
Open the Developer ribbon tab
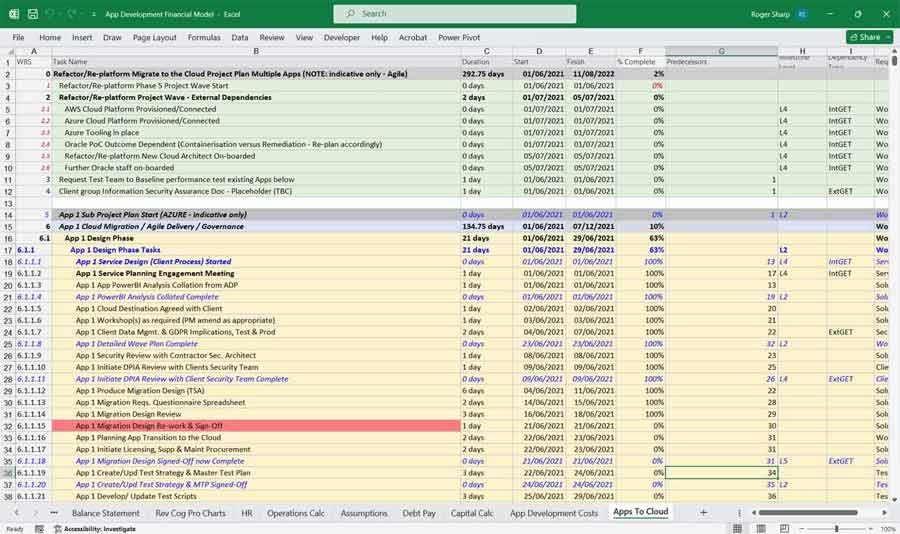(341, 37)
